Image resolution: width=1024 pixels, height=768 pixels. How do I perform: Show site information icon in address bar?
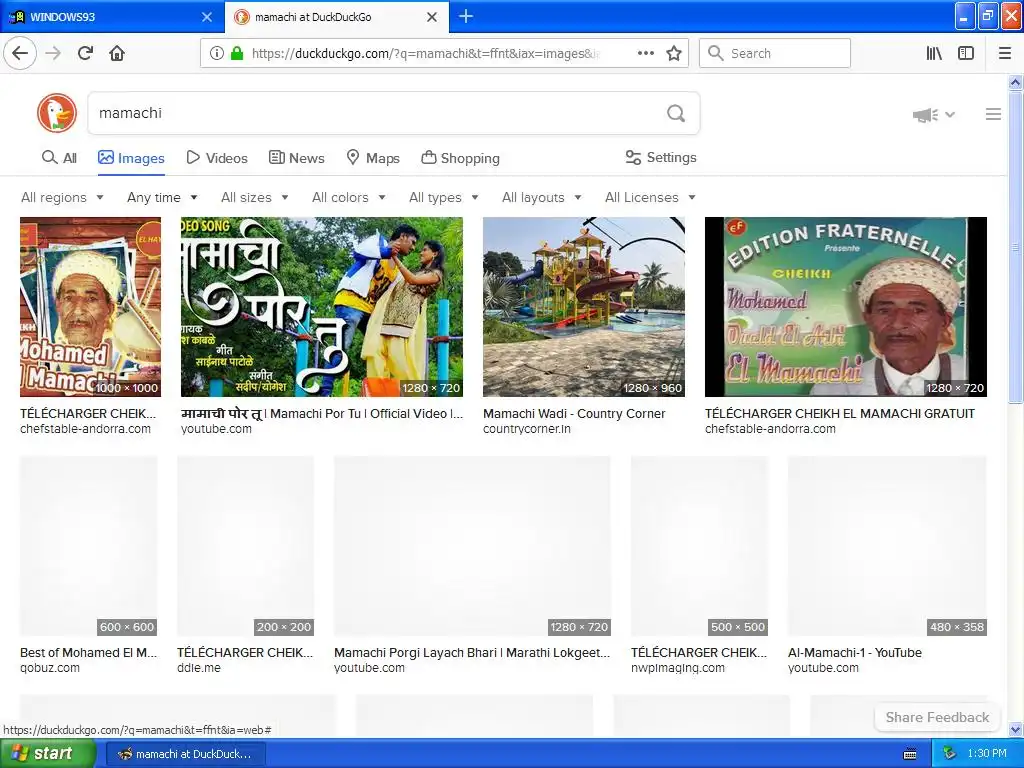216,54
